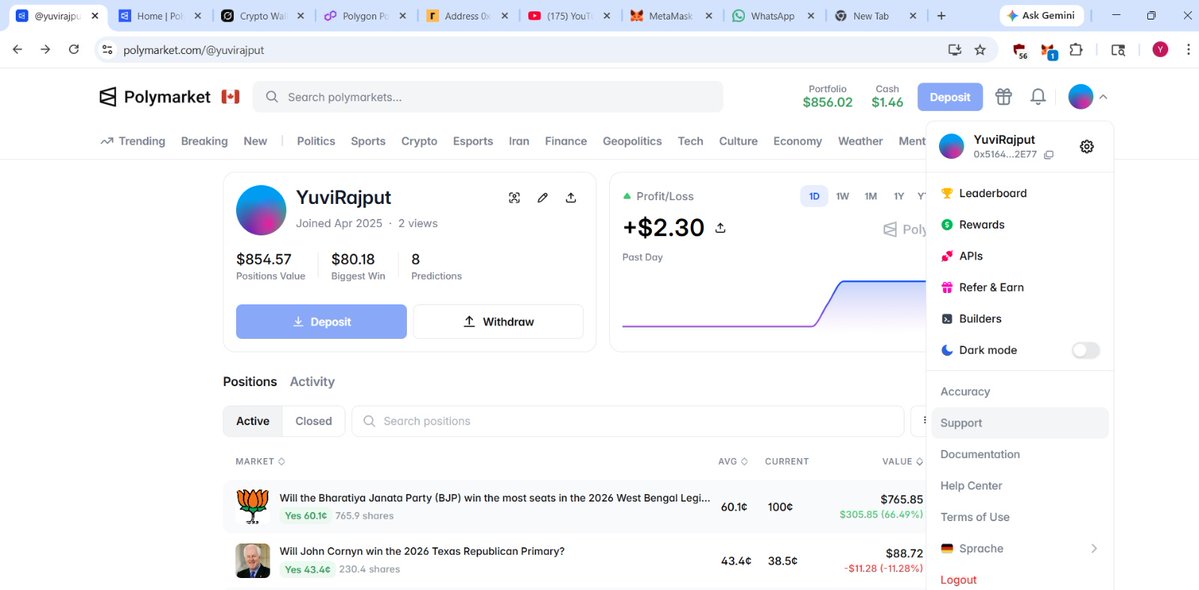
Task: Click the profile avatar in header
Action: click(x=1080, y=96)
